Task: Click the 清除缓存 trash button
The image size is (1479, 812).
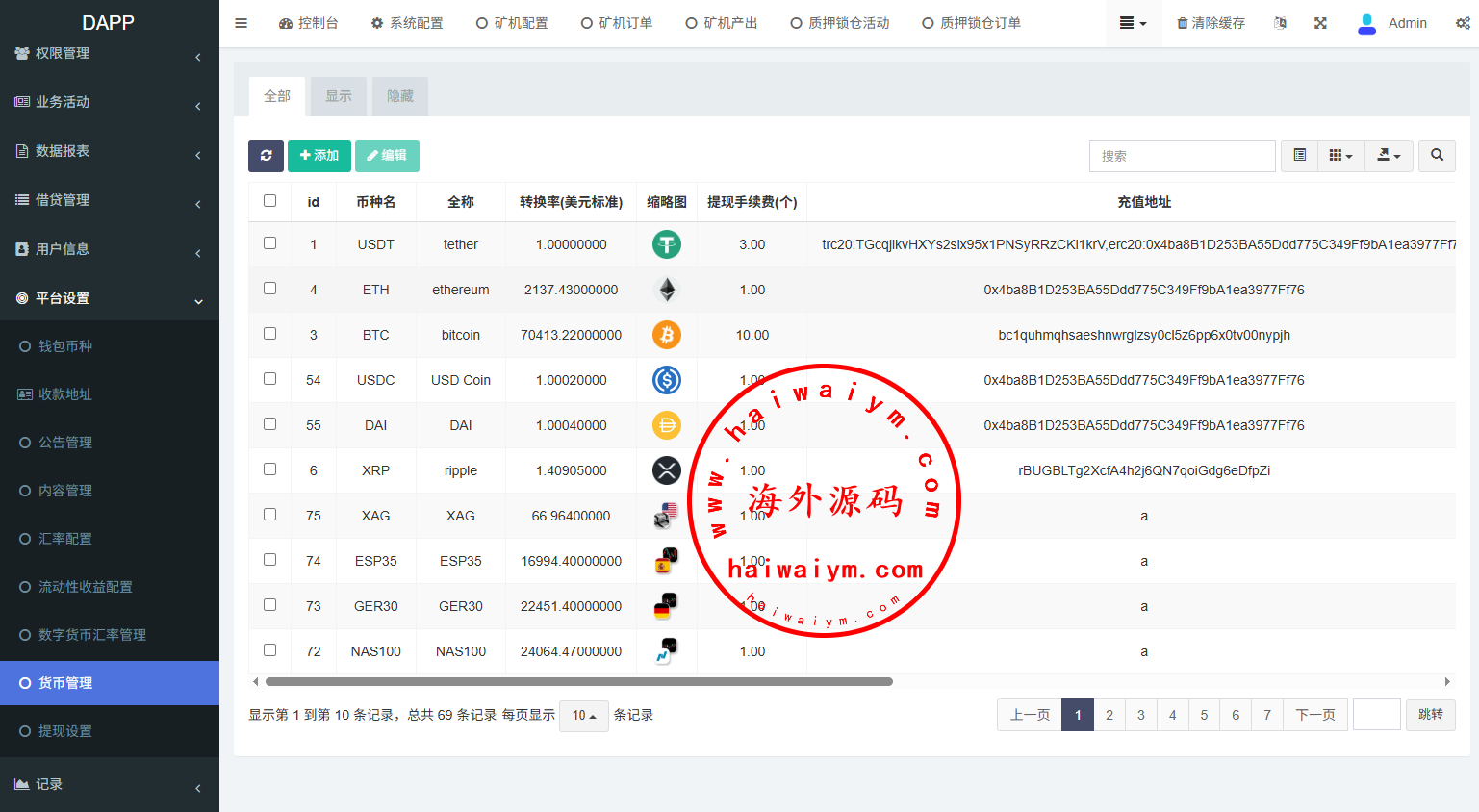Action: (x=1211, y=23)
